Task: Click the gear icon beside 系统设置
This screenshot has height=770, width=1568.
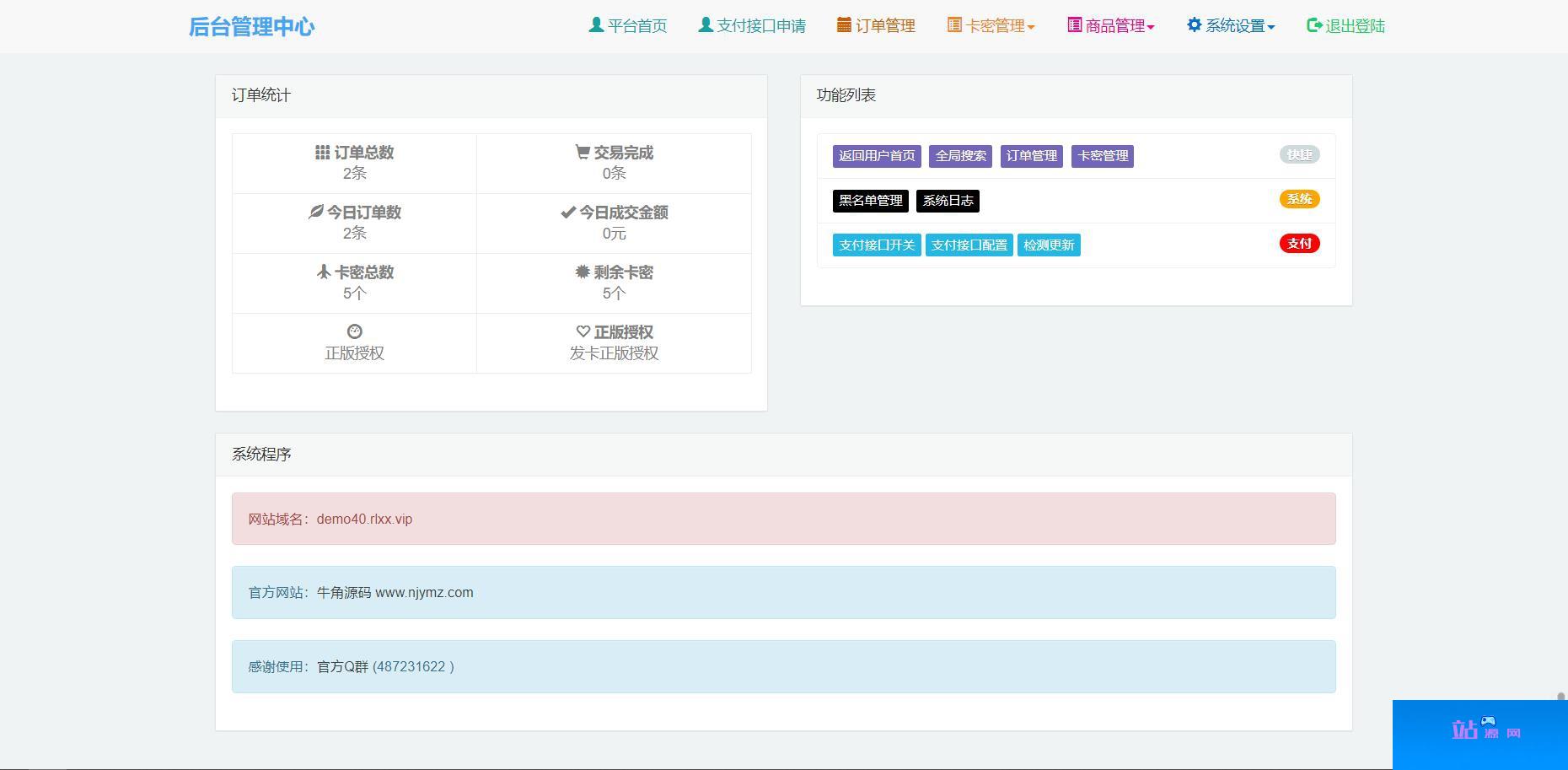Action: click(x=1195, y=25)
